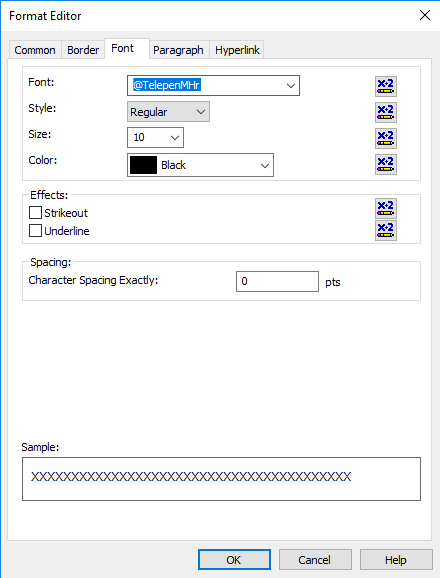Image resolution: width=440 pixels, height=578 pixels.
Task: Enable the Strikeout checkbox
Action: click(35, 213)
